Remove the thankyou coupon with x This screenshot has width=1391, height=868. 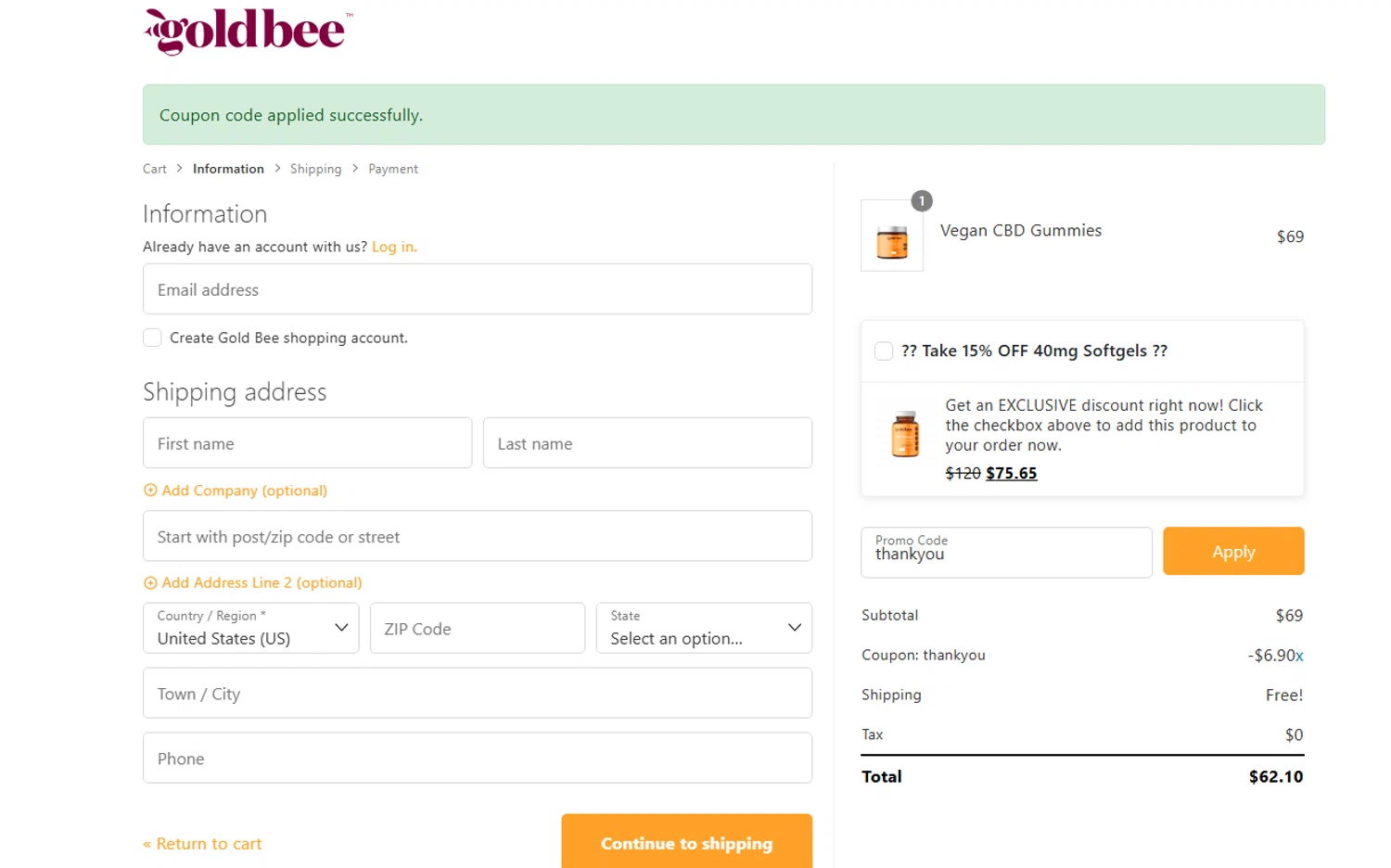1299,656
